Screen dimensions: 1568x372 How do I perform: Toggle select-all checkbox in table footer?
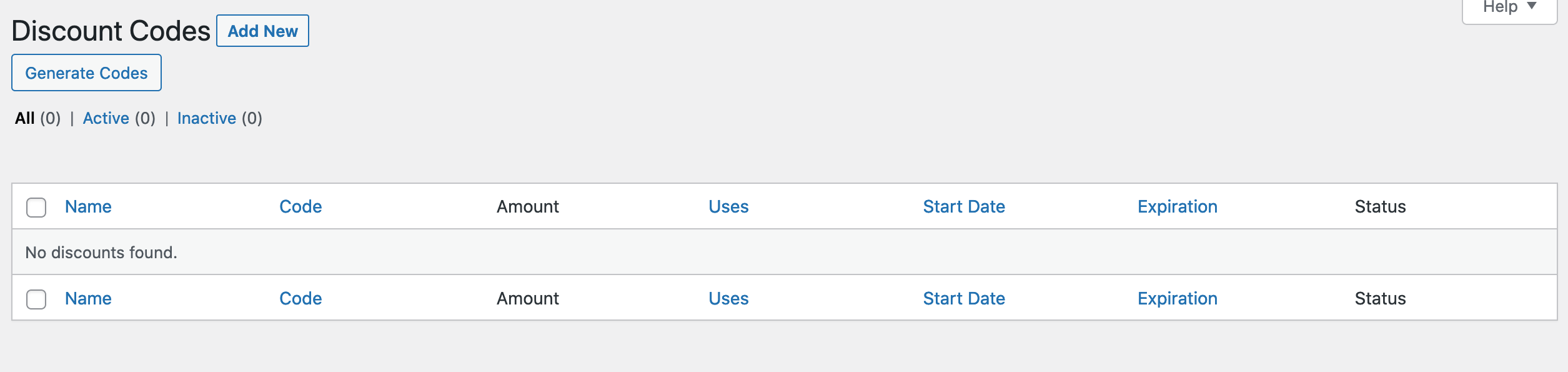(x=36, y=299)
